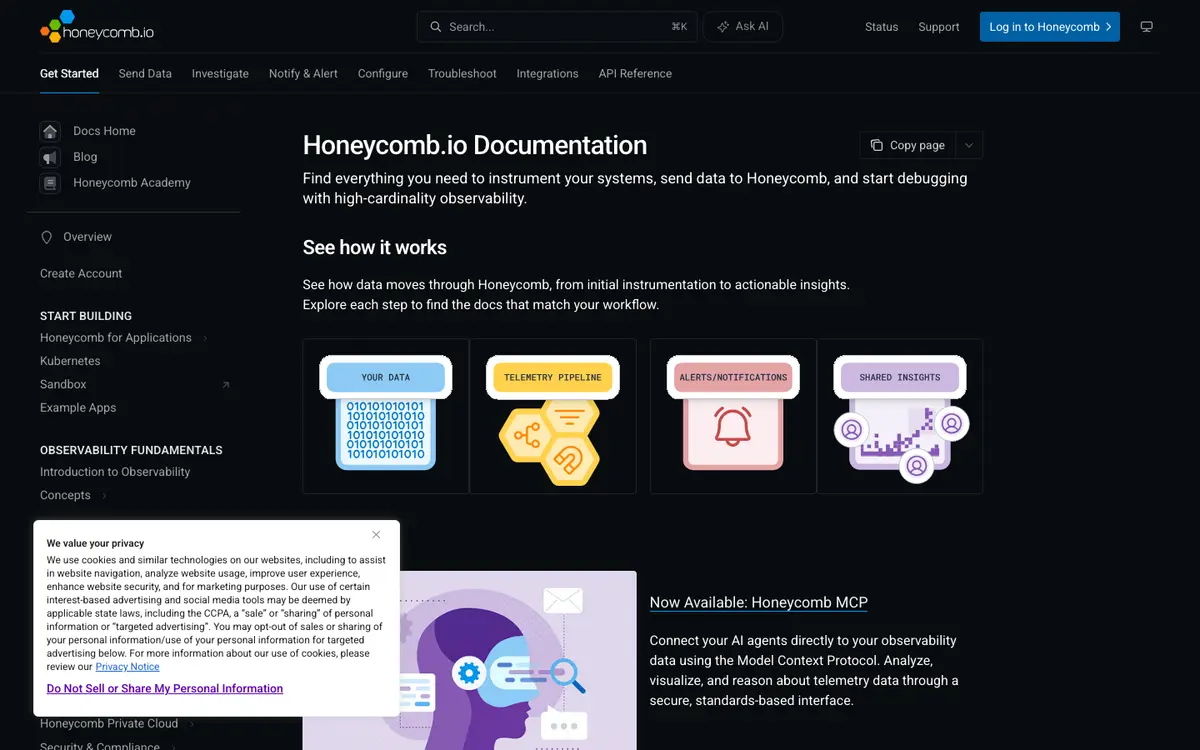Click the Honeycomb.io logo
1200x750 pixels.
pyautogui.click(x=97, y=27)
